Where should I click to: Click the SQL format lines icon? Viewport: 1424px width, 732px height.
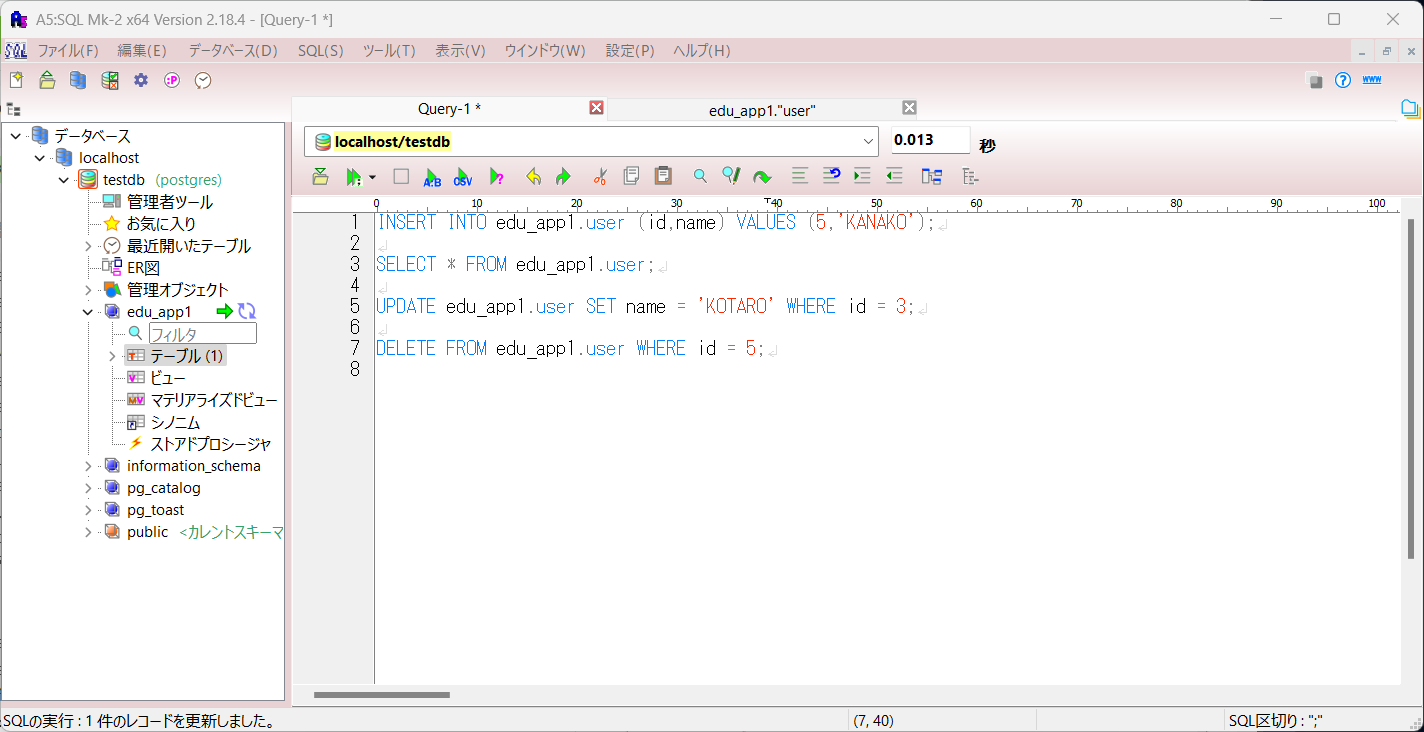click(800, 176)
